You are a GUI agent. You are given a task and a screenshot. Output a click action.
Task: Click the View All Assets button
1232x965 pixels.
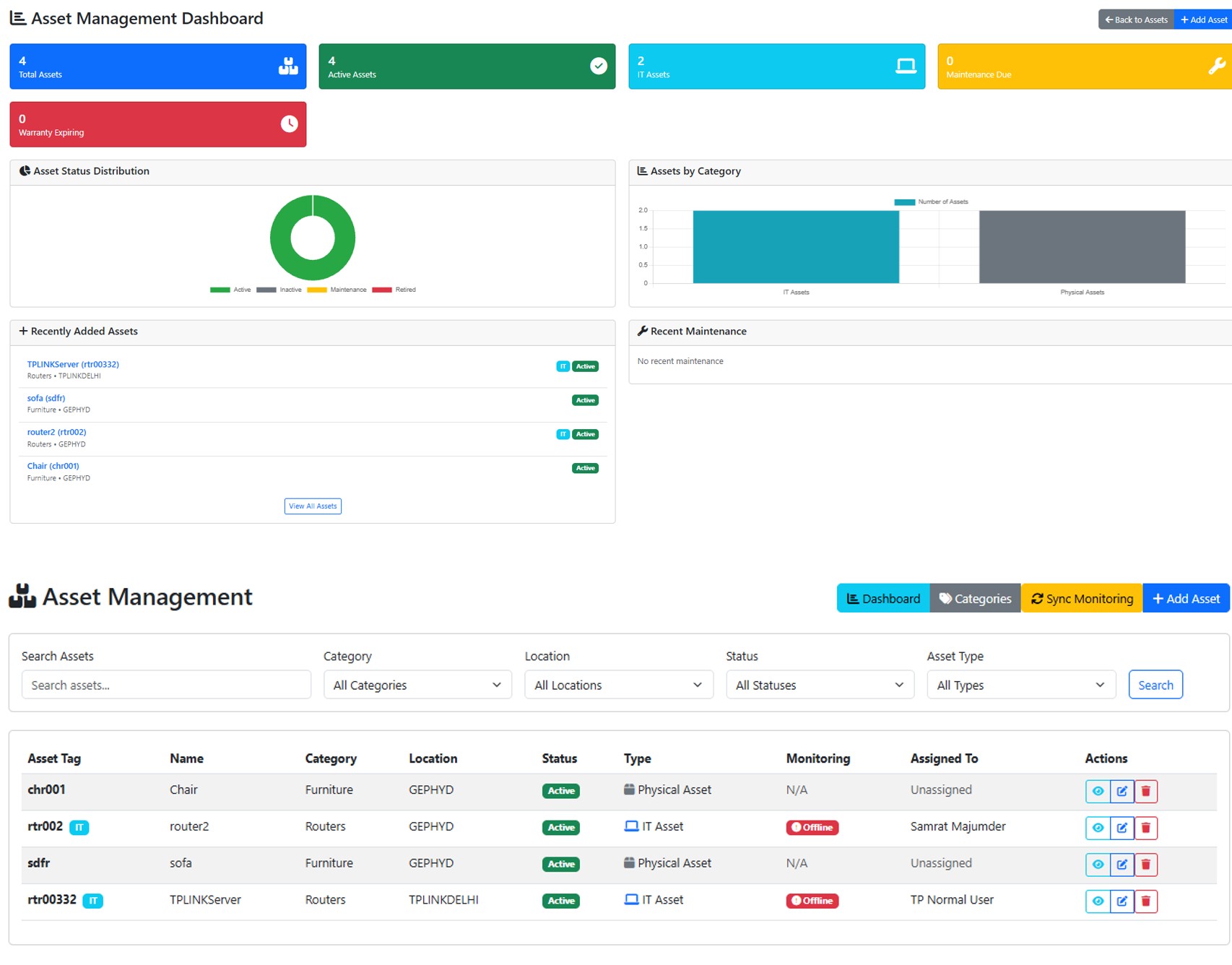[313, 506]
